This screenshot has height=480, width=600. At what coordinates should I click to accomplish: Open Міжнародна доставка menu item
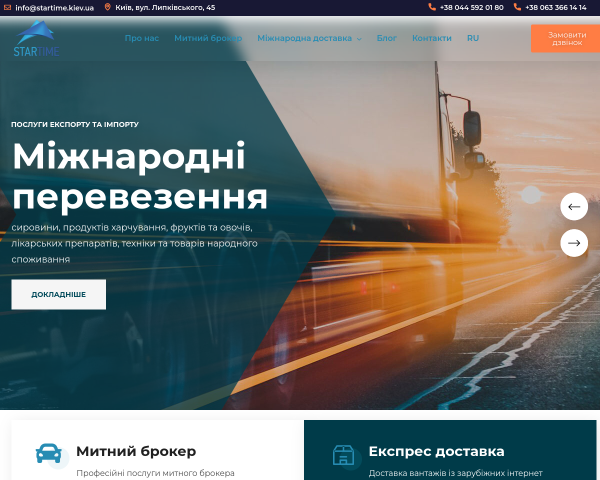(305, 38)
